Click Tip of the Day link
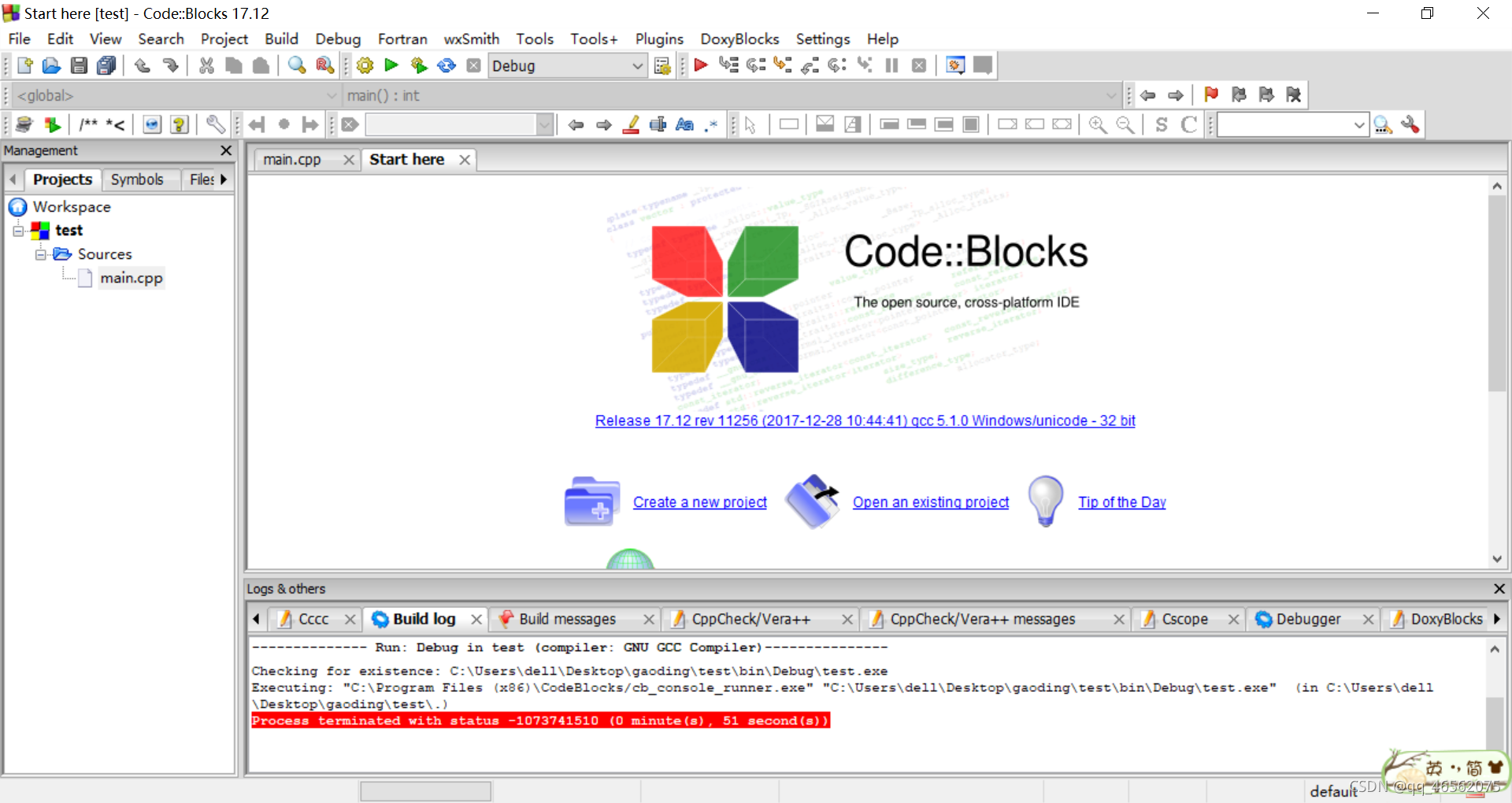 1122,502
